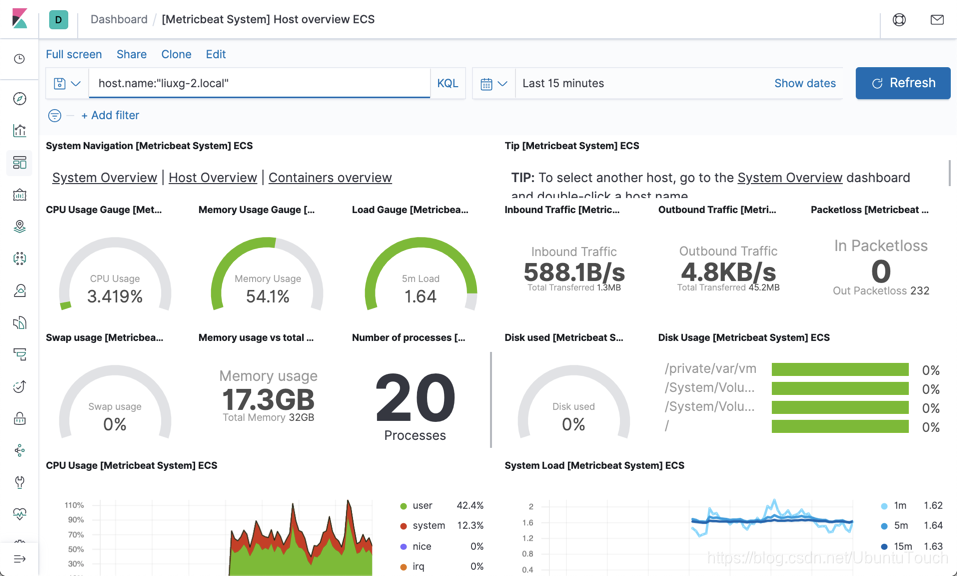Open Stack Monitoring heartbeat icon in sidebar
957x576 pixels.
coord(20,514)
